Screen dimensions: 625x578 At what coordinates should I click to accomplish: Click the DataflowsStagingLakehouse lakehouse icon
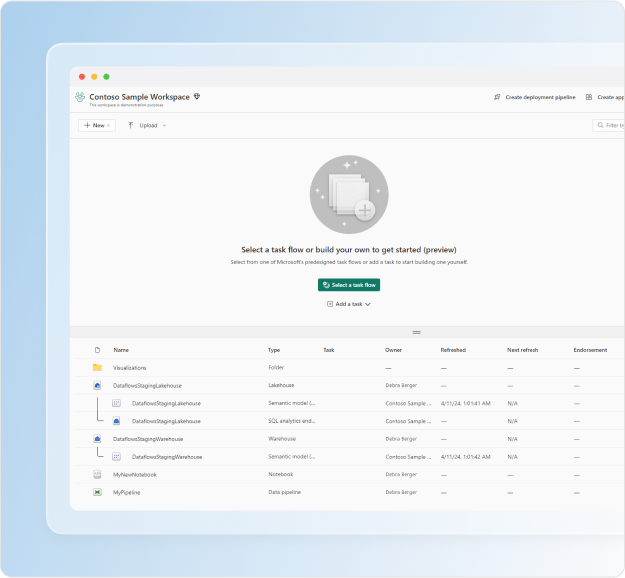pyautogui.click(x=97, y=385)
